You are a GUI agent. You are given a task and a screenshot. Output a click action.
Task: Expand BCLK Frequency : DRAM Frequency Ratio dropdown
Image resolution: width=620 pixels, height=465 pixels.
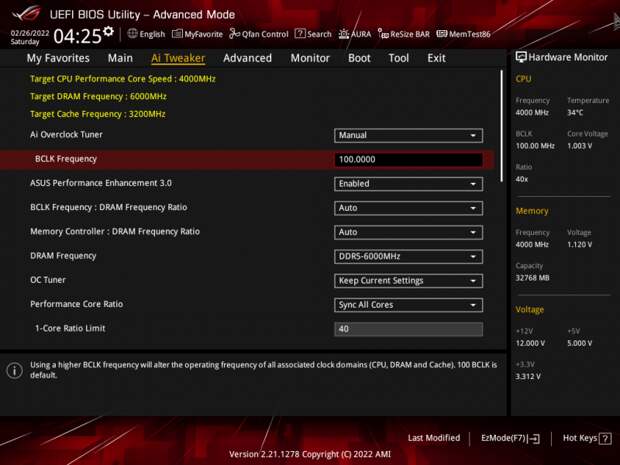[408, 208]
